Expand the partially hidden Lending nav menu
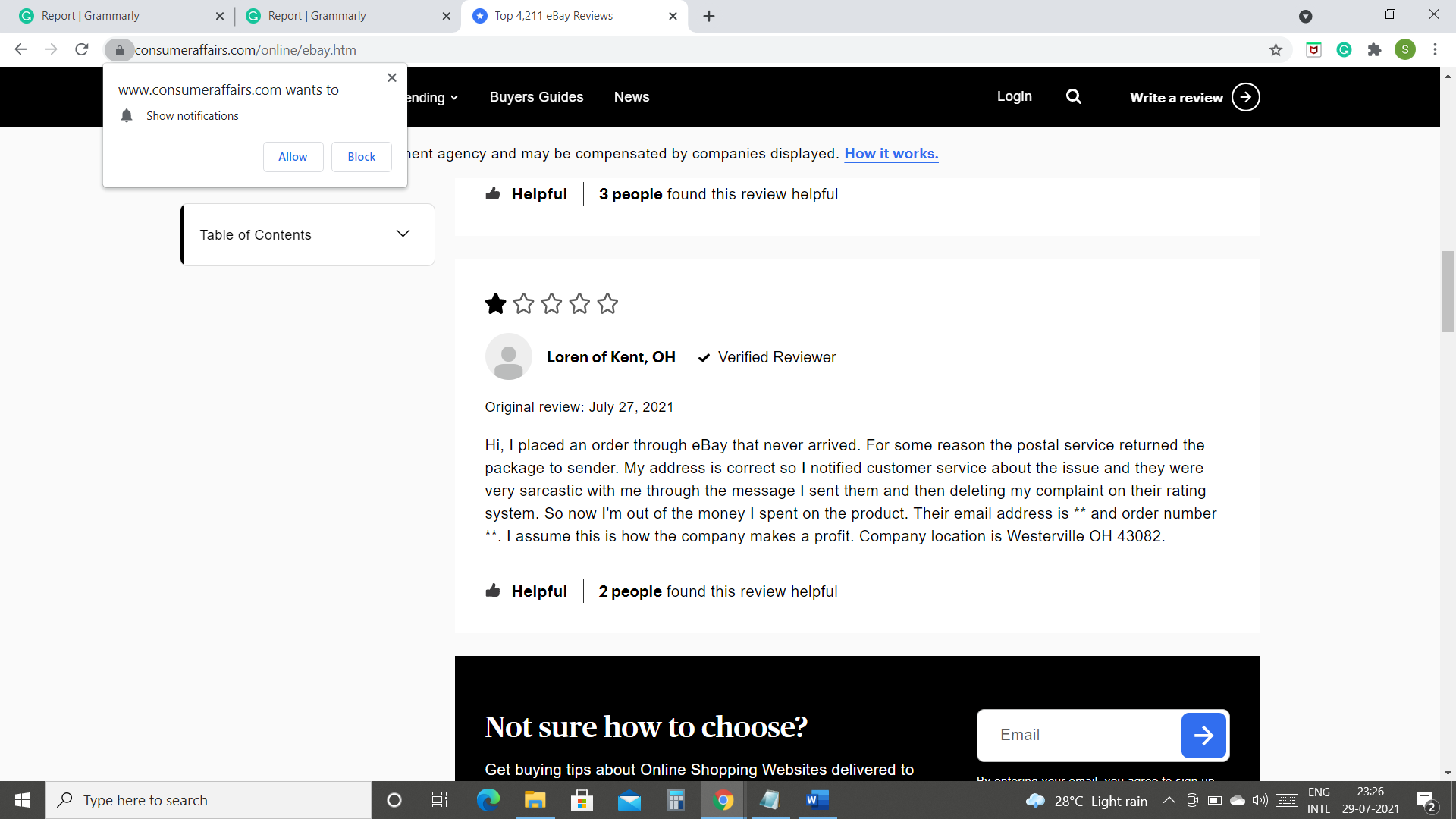This screenshot has height=819, width=1456. (432, 97)
